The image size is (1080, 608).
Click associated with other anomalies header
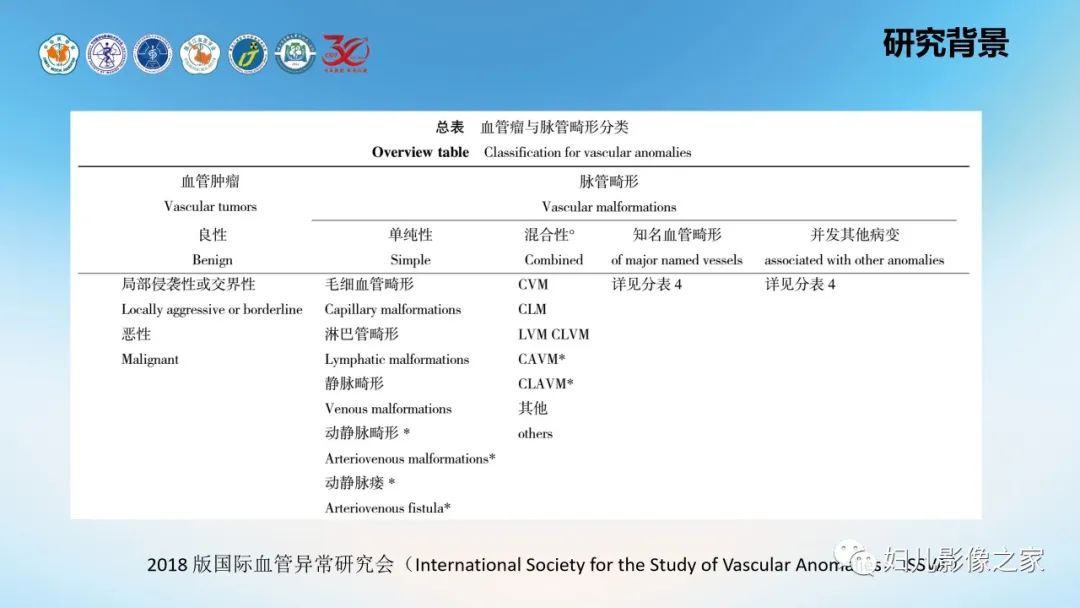click(854, 260)
